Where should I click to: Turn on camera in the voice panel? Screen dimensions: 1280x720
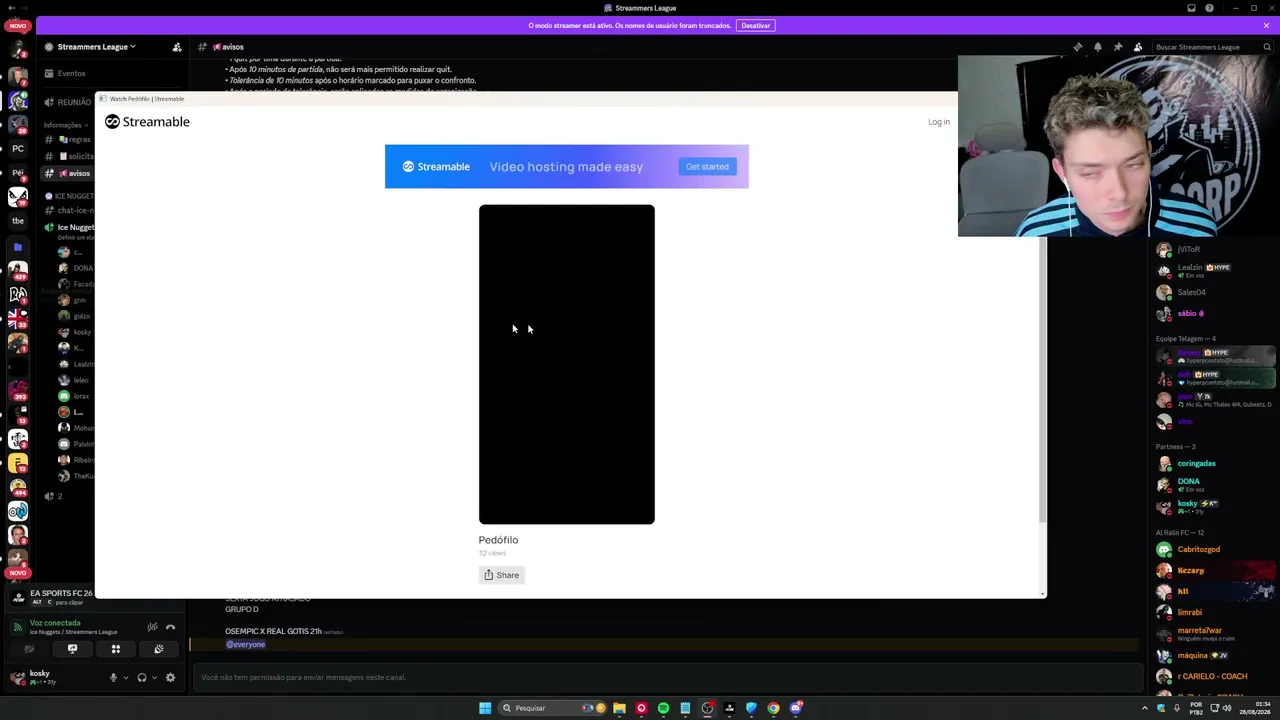pos(29,649)
